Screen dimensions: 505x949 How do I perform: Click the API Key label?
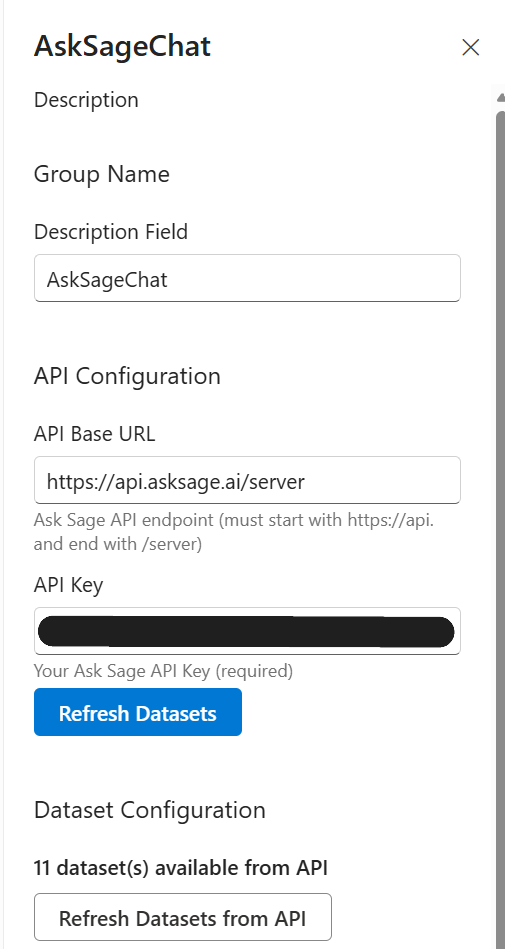68,585
